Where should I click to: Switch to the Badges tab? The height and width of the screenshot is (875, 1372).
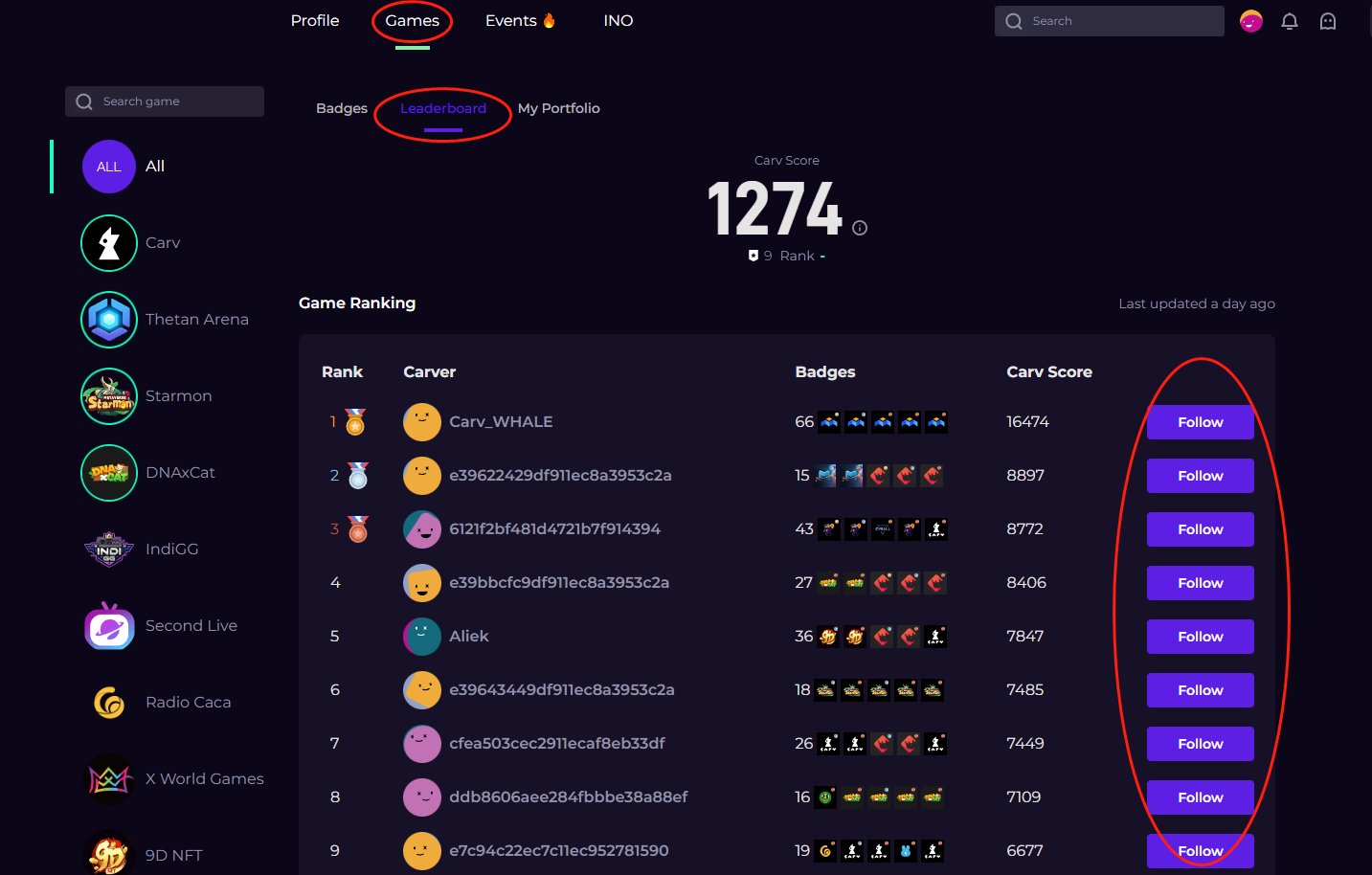[x=342, y=108]
